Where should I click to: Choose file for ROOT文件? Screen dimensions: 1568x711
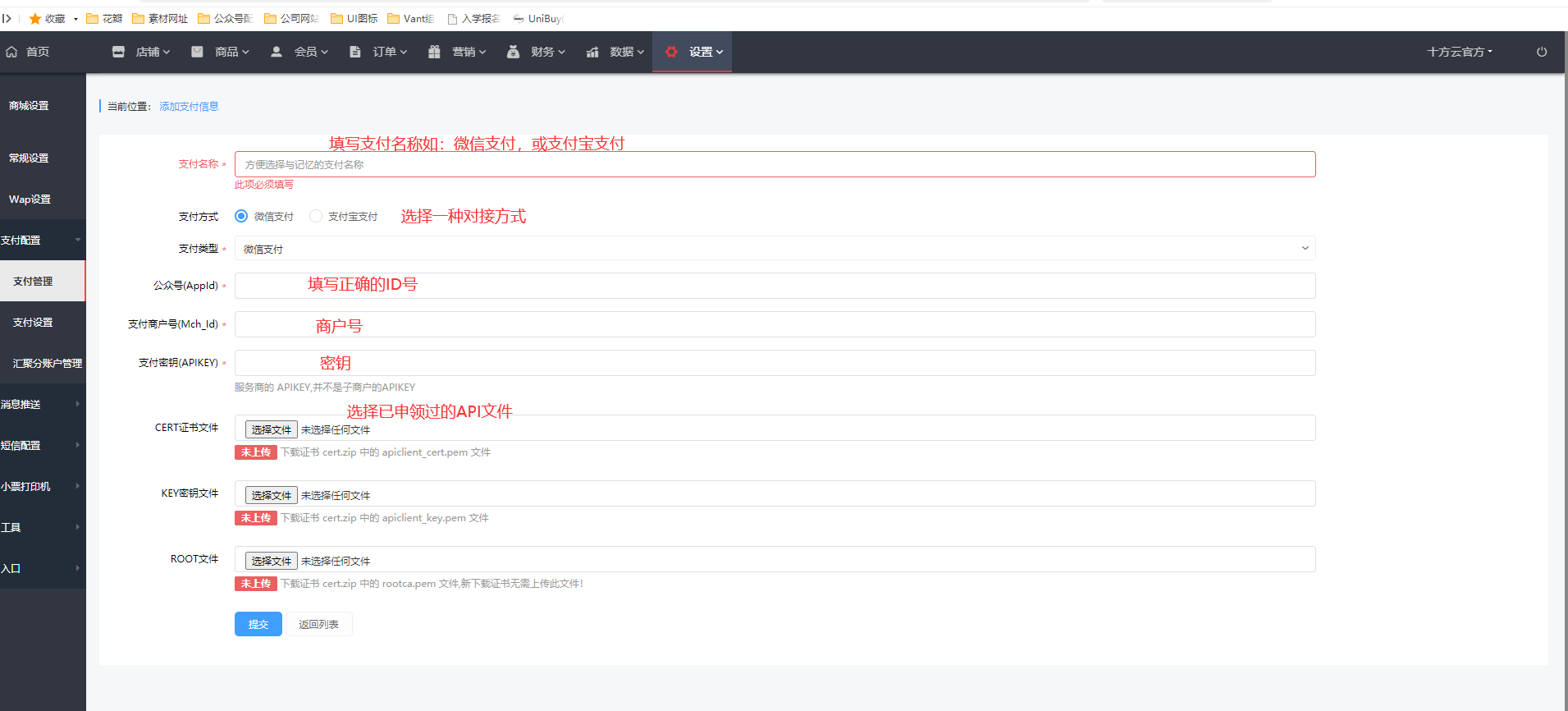pos(271,561)
